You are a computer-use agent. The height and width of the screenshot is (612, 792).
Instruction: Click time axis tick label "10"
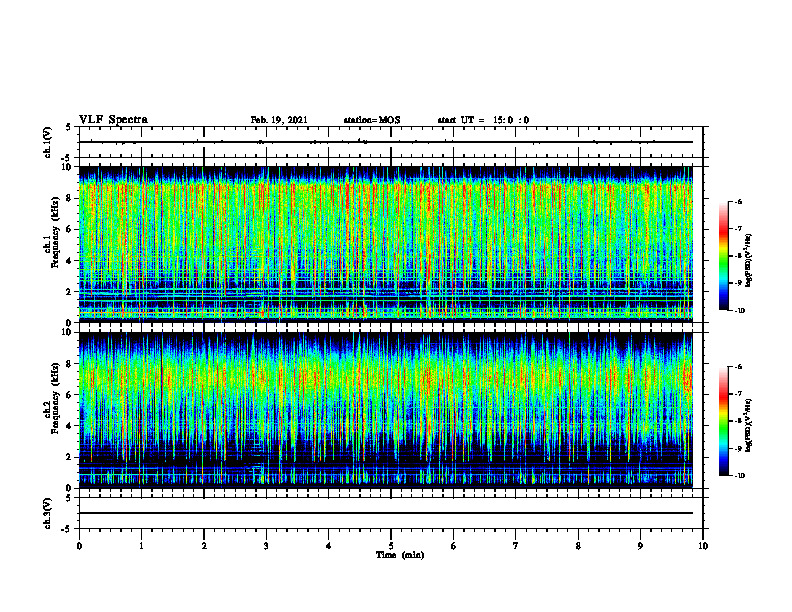[x=703, y=546]
